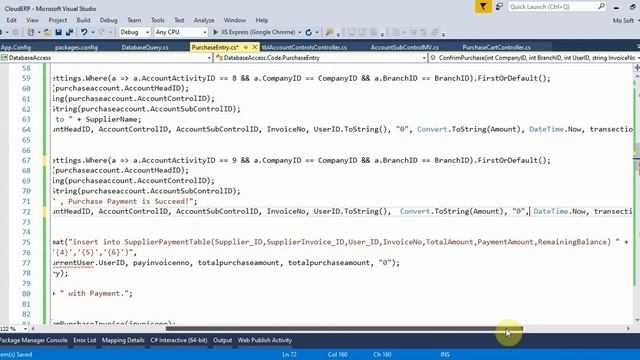
Task: Click inside the Quick Launch search box
Action: coord(553,7)
